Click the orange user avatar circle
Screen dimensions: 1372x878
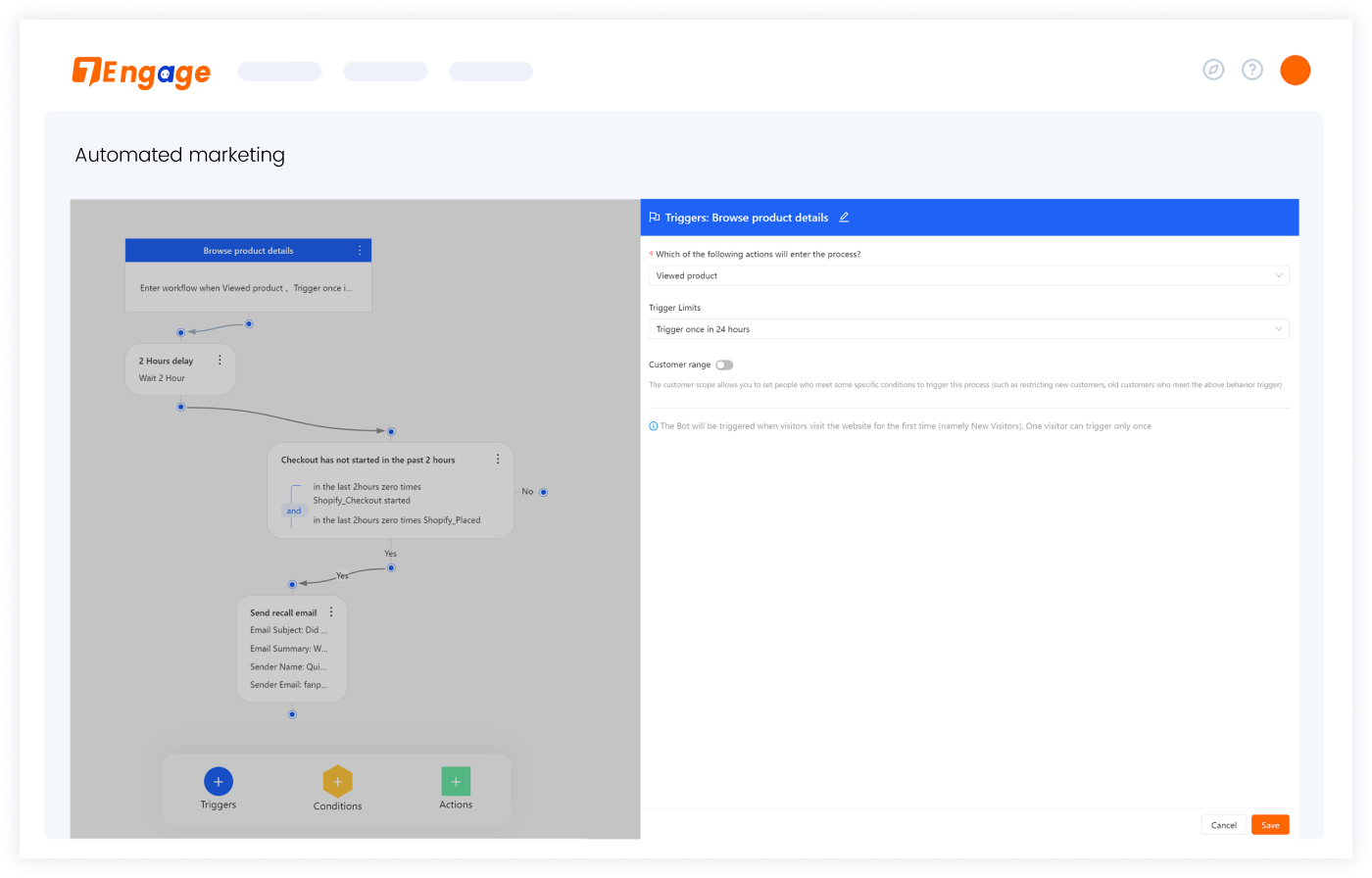tap(1295, 70)
